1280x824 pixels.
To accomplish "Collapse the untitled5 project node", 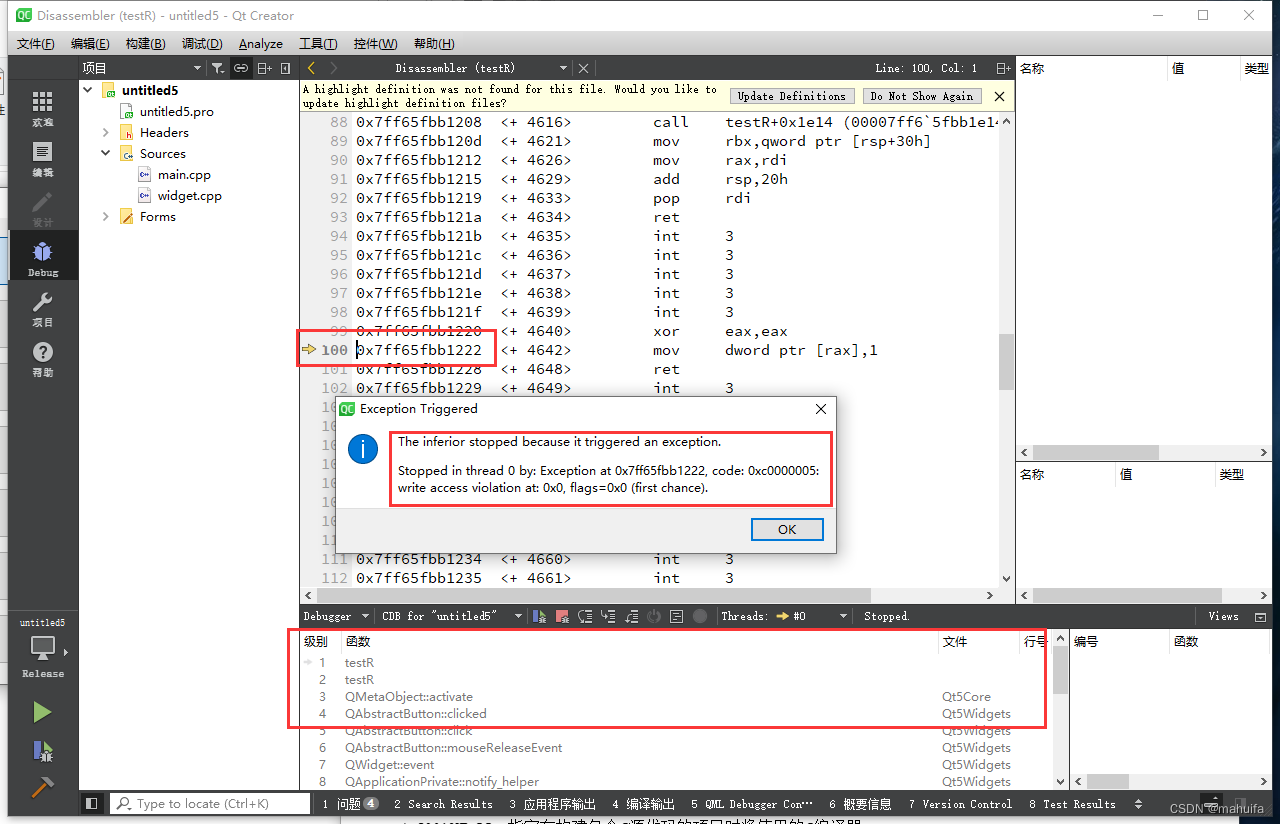I will coord(88,90).
